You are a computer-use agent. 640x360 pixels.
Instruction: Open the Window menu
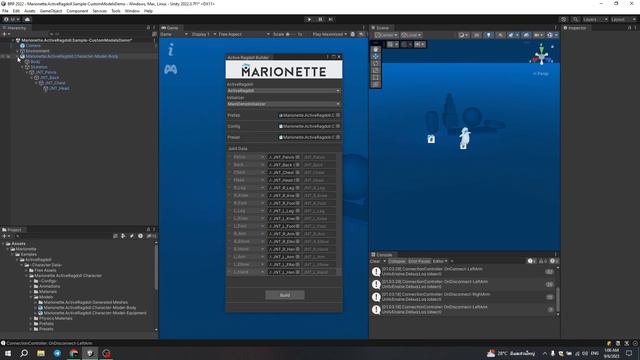pos(132,11)
